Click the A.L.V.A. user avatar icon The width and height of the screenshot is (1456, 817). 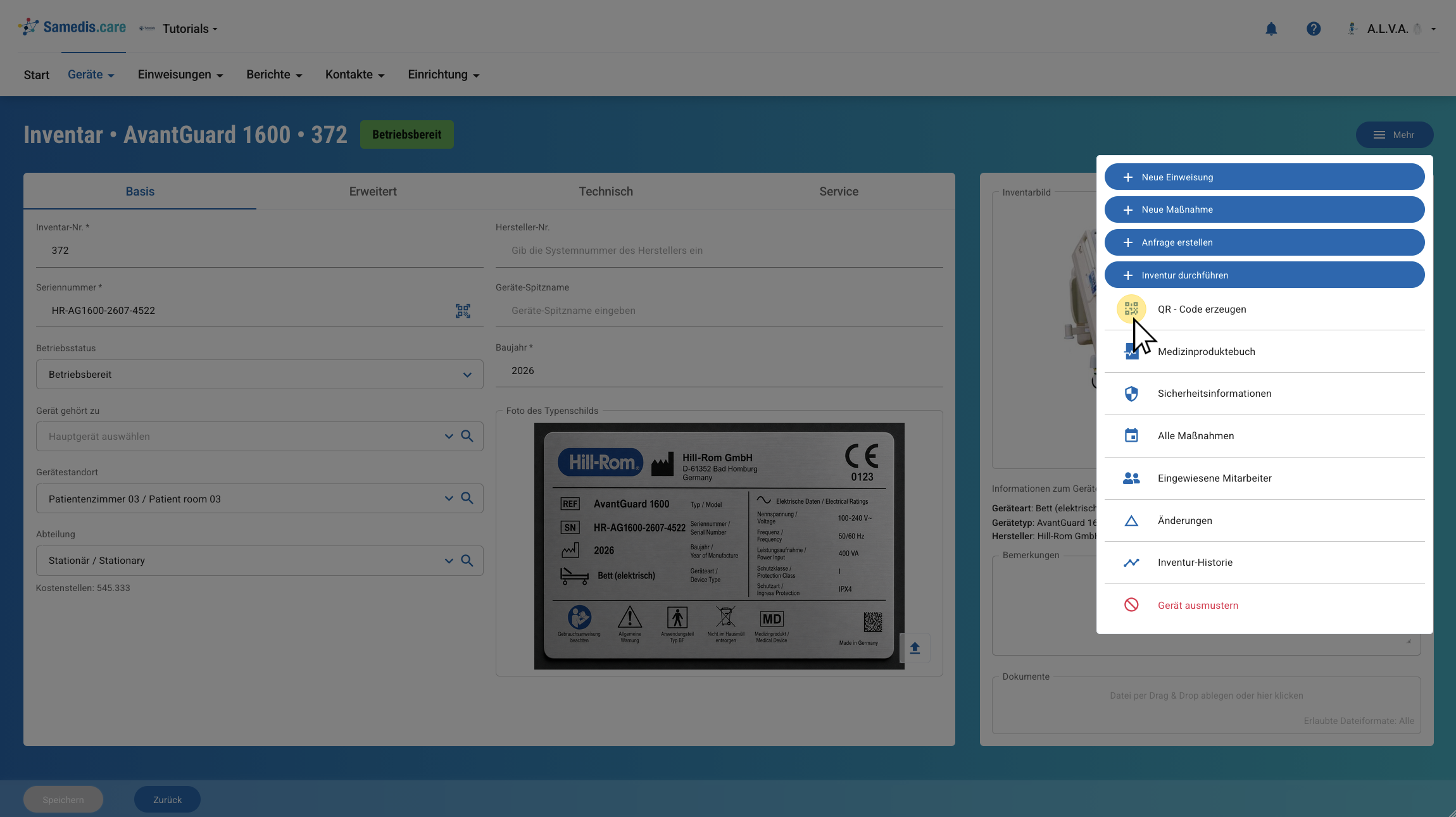[1352, 28]
